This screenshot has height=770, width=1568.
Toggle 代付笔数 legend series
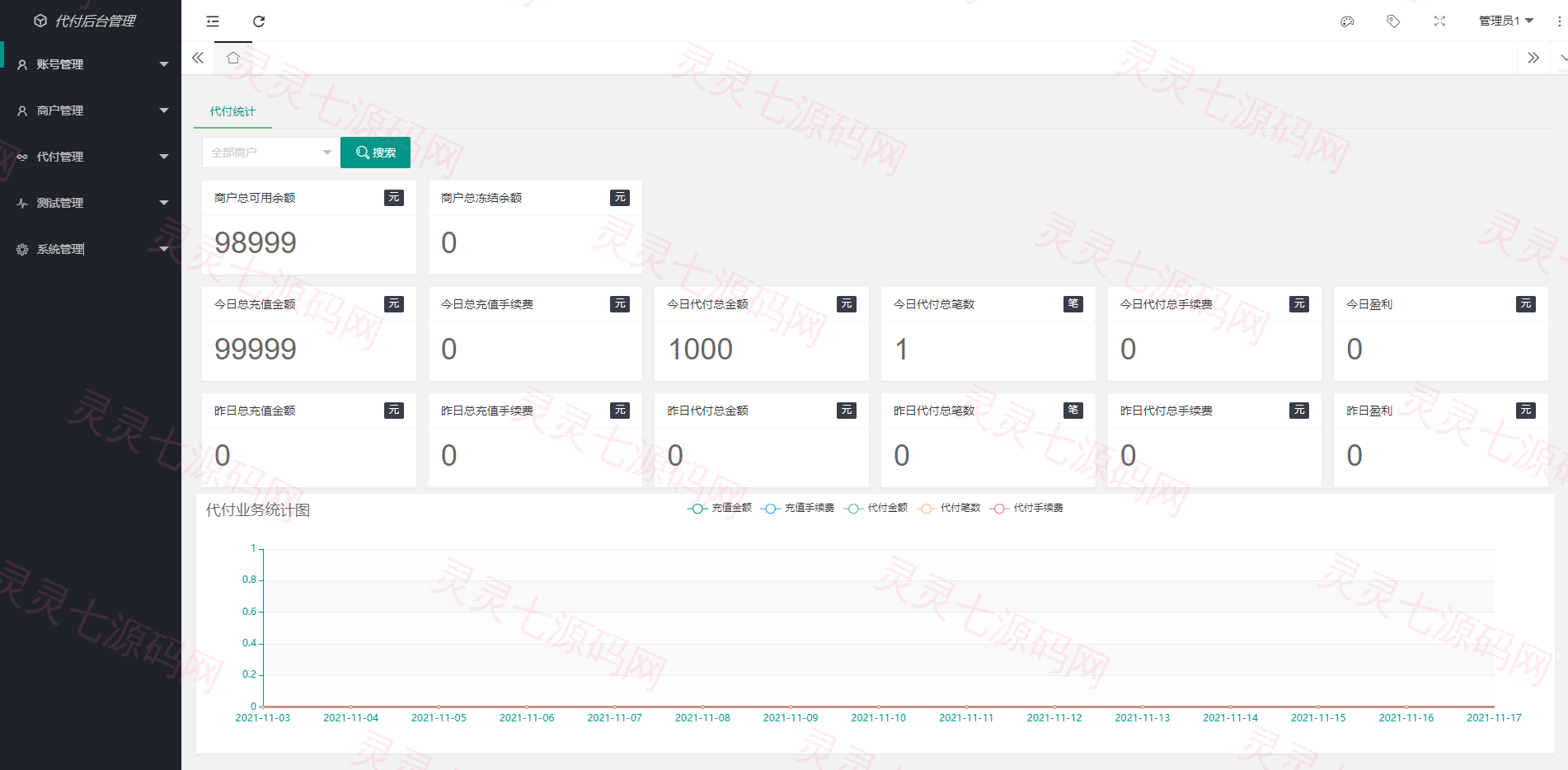click(948, 508)
